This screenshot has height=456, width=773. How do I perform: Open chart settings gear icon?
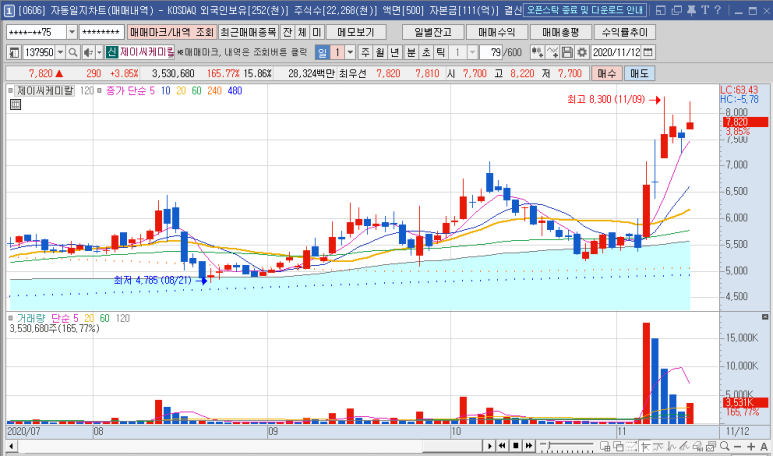click(x=582, y=52)
